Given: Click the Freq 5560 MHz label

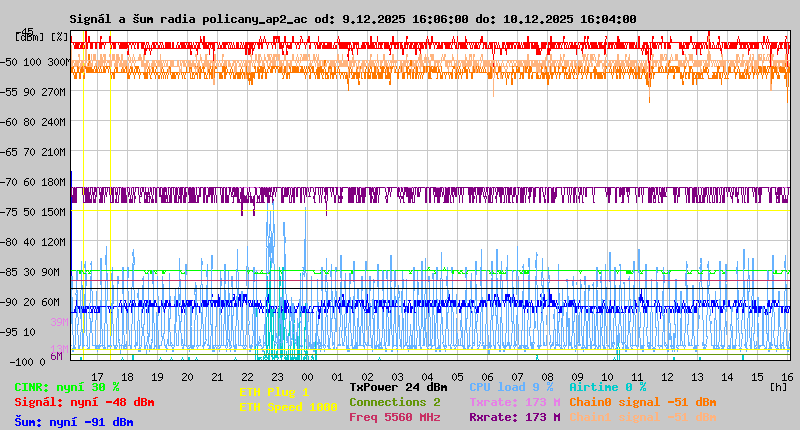Looking at the screenshot, I should pyautogui.click(x=394, y=417).
